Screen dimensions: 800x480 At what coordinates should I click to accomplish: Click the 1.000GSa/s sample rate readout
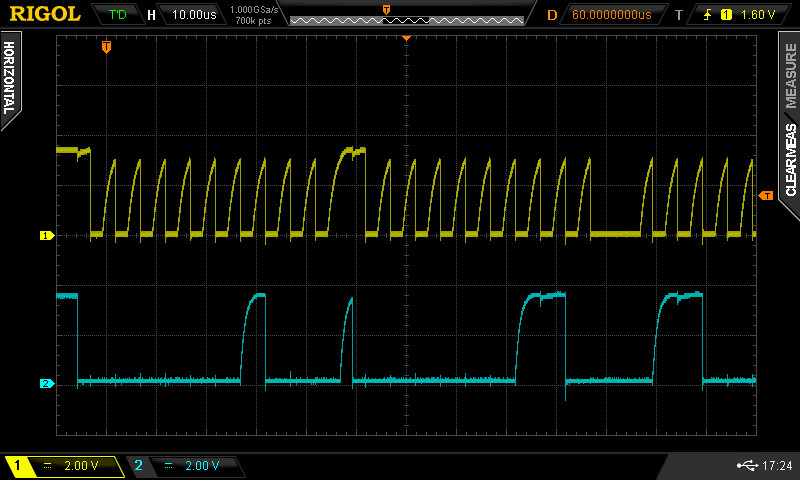[253, 9]
